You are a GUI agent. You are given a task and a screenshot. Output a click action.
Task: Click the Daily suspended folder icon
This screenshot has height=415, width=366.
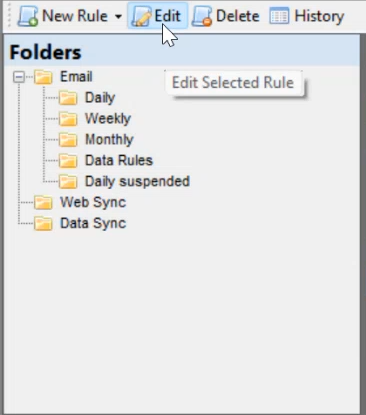point(68,182)
